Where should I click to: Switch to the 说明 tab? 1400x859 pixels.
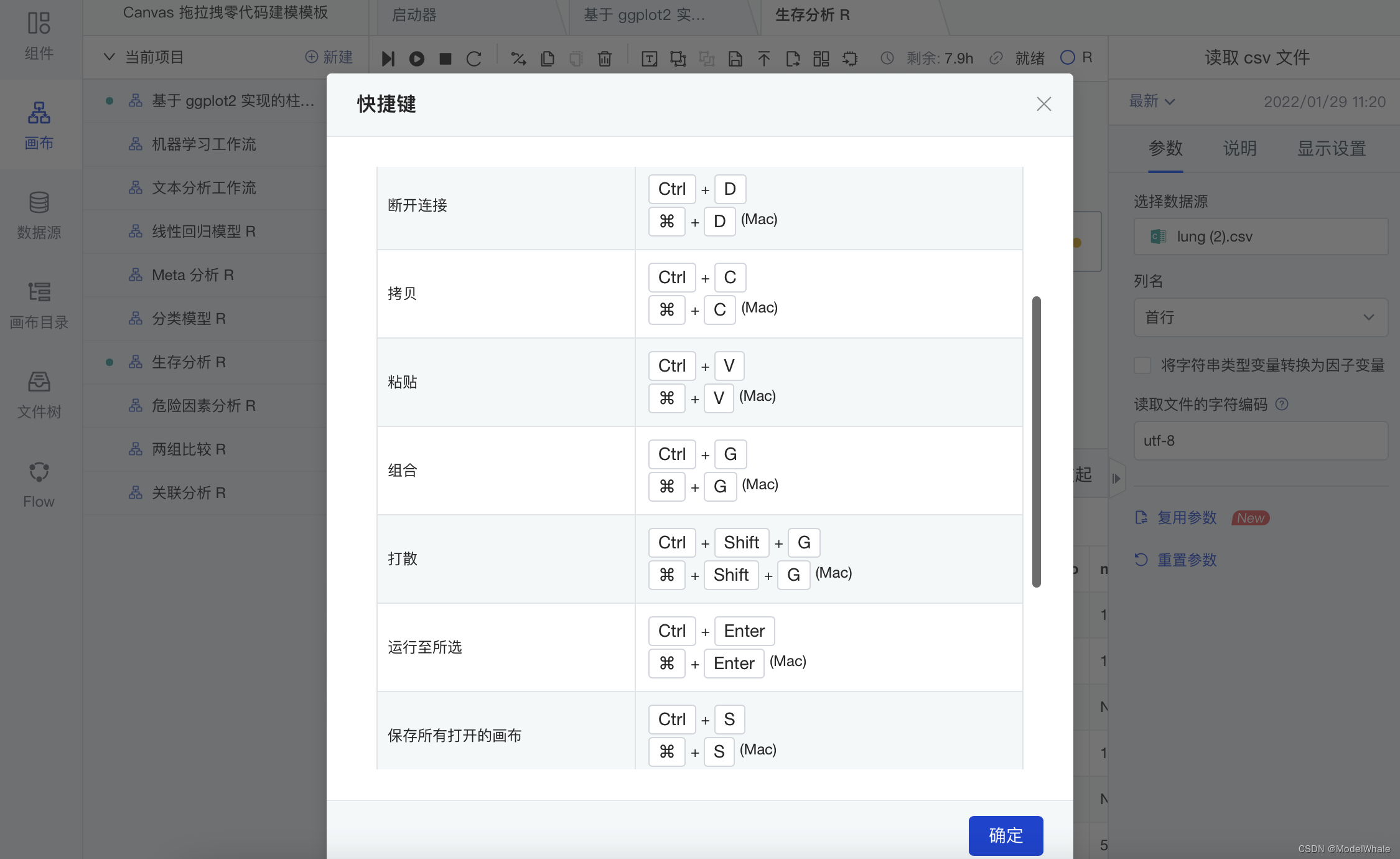(1239, 148)
